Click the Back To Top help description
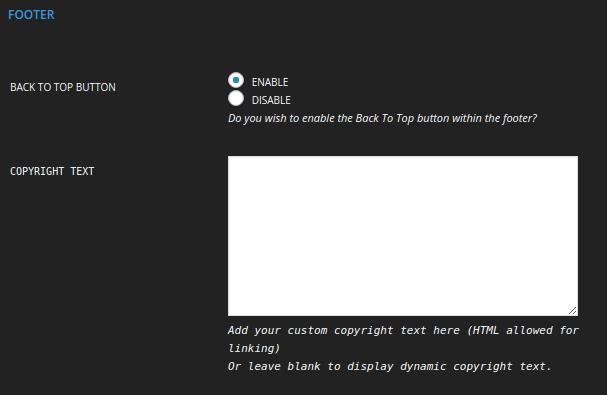The width and height of the screenshot is (607, 395). (x=382, y=118)
